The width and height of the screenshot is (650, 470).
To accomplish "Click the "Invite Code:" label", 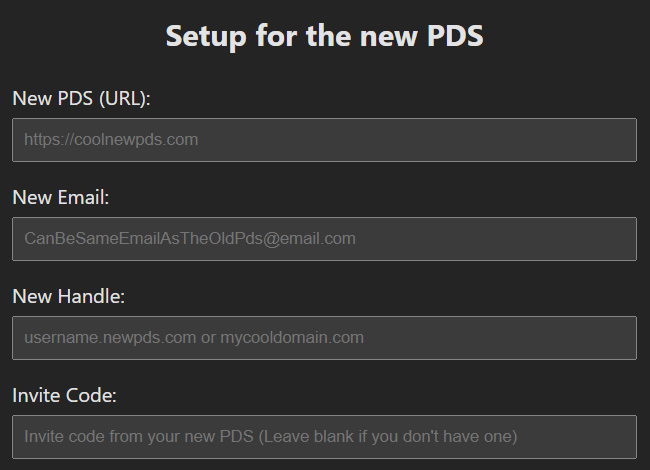I will [65, 395].
